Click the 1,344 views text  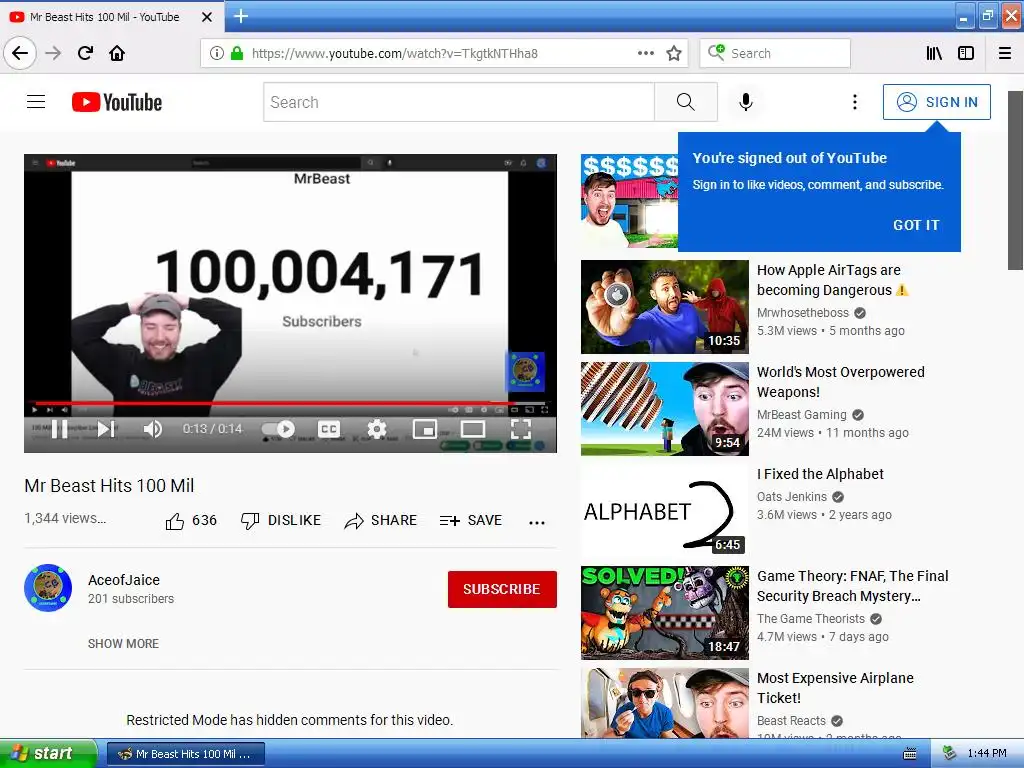65,519
